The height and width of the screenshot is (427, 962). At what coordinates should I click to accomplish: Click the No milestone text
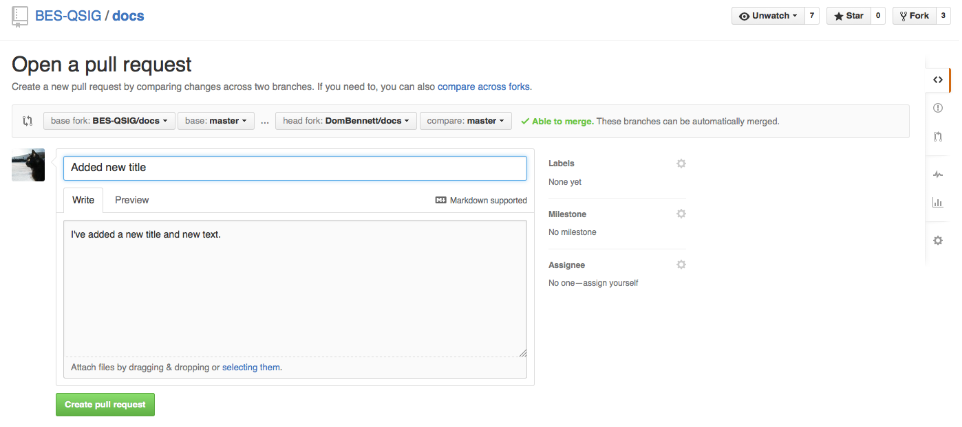(x=572, y=233)
